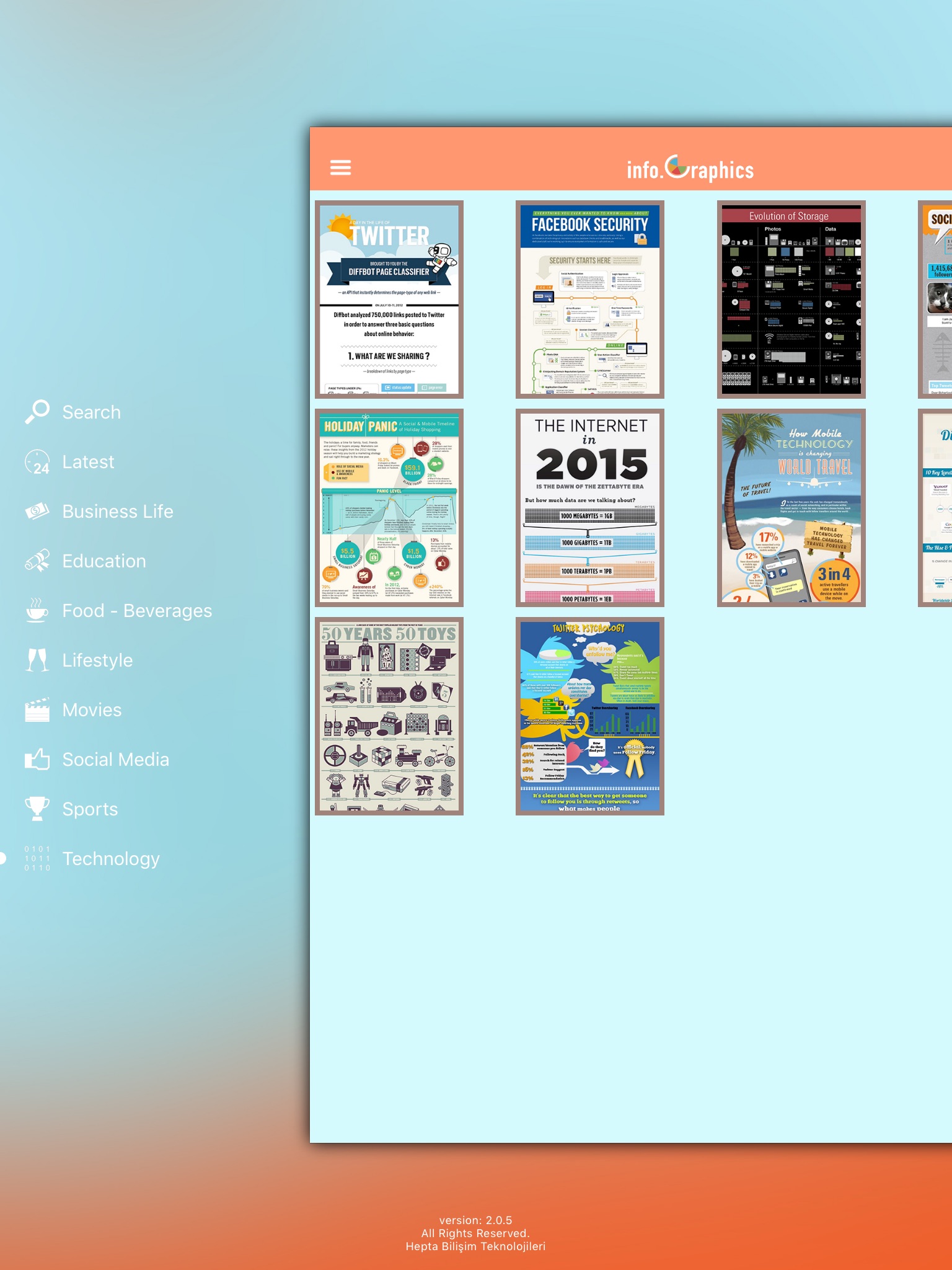The image size is (952, 1270).
Task: Open the partially visible SOCI infographic
Action: [935, 300]
